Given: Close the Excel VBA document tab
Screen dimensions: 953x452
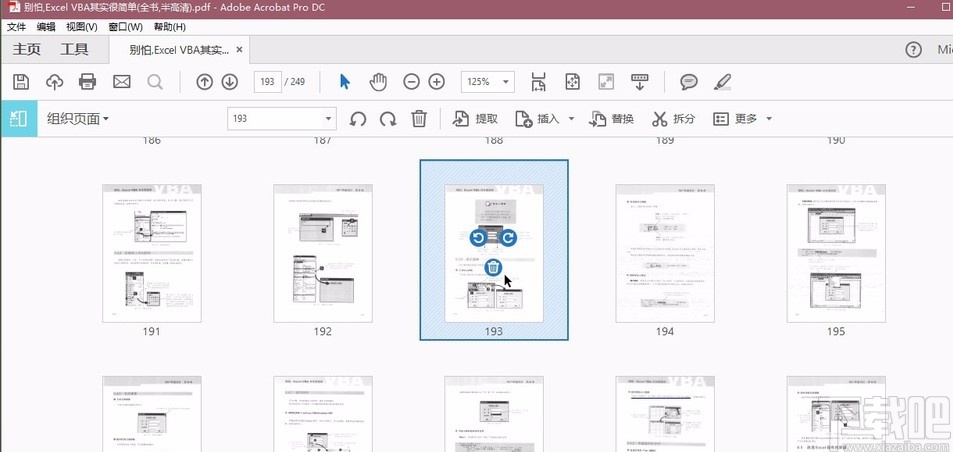Looking at the screenshot, I should (239, 50).
